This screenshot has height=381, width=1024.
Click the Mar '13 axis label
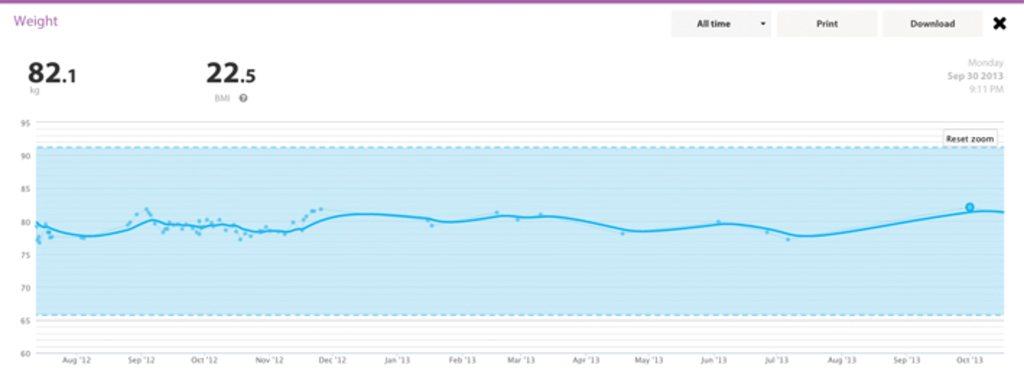point(522,360)
